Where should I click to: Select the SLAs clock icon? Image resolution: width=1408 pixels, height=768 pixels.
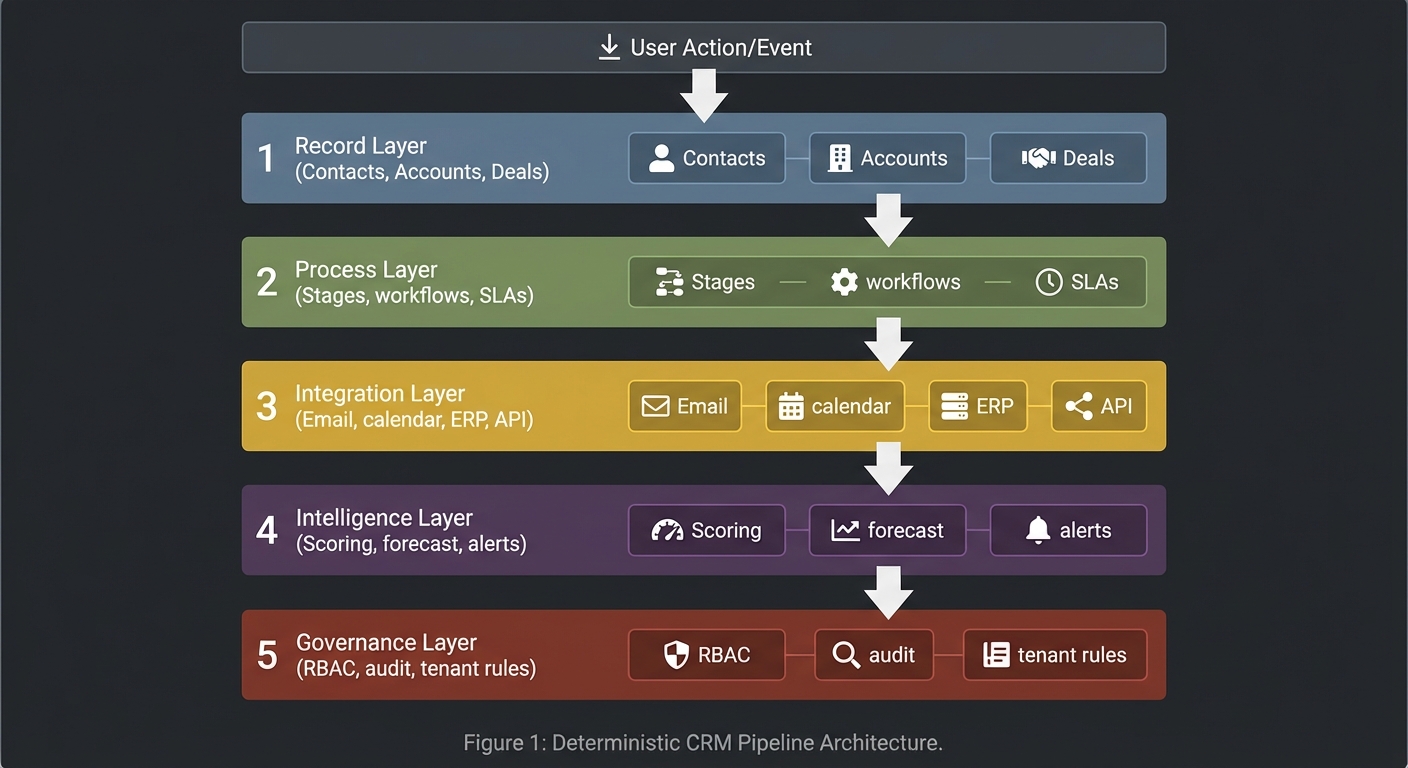point(1050,282)
